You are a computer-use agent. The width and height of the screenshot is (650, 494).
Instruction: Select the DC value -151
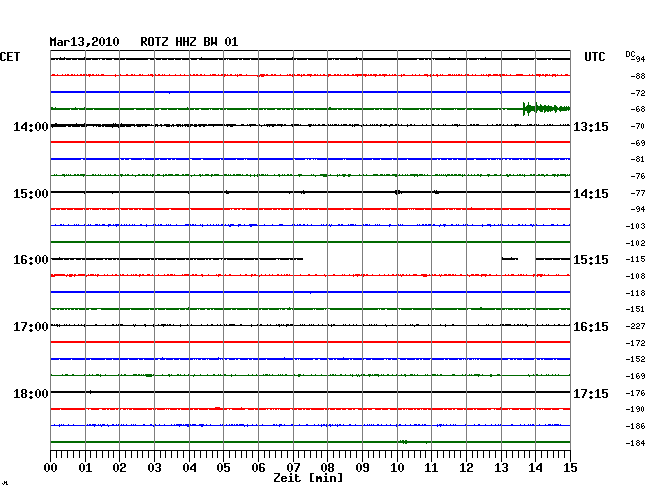[635, 309]
